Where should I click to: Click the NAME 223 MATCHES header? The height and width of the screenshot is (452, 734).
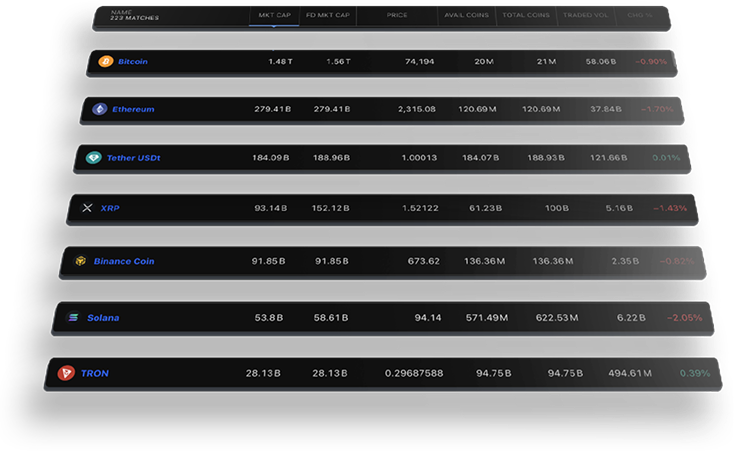click(x=134, y=15)
